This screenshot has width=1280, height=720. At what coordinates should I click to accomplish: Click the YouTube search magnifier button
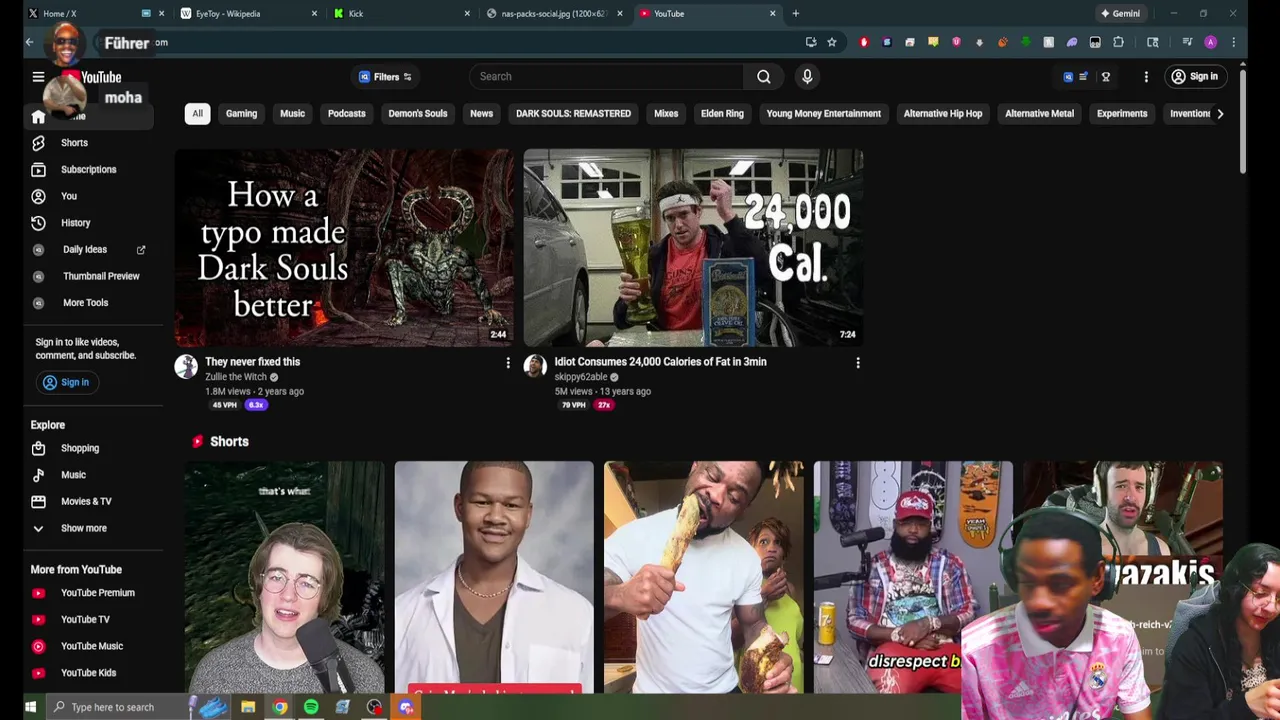pos(764,76)
